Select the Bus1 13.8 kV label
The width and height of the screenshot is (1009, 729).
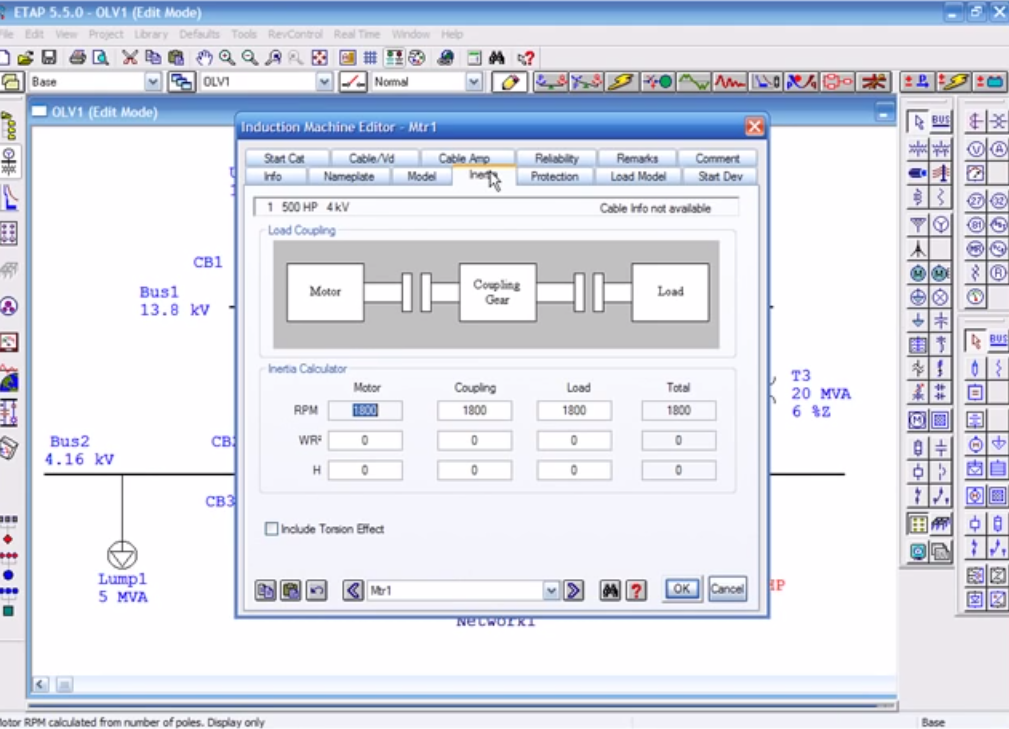tap(174, 300)
